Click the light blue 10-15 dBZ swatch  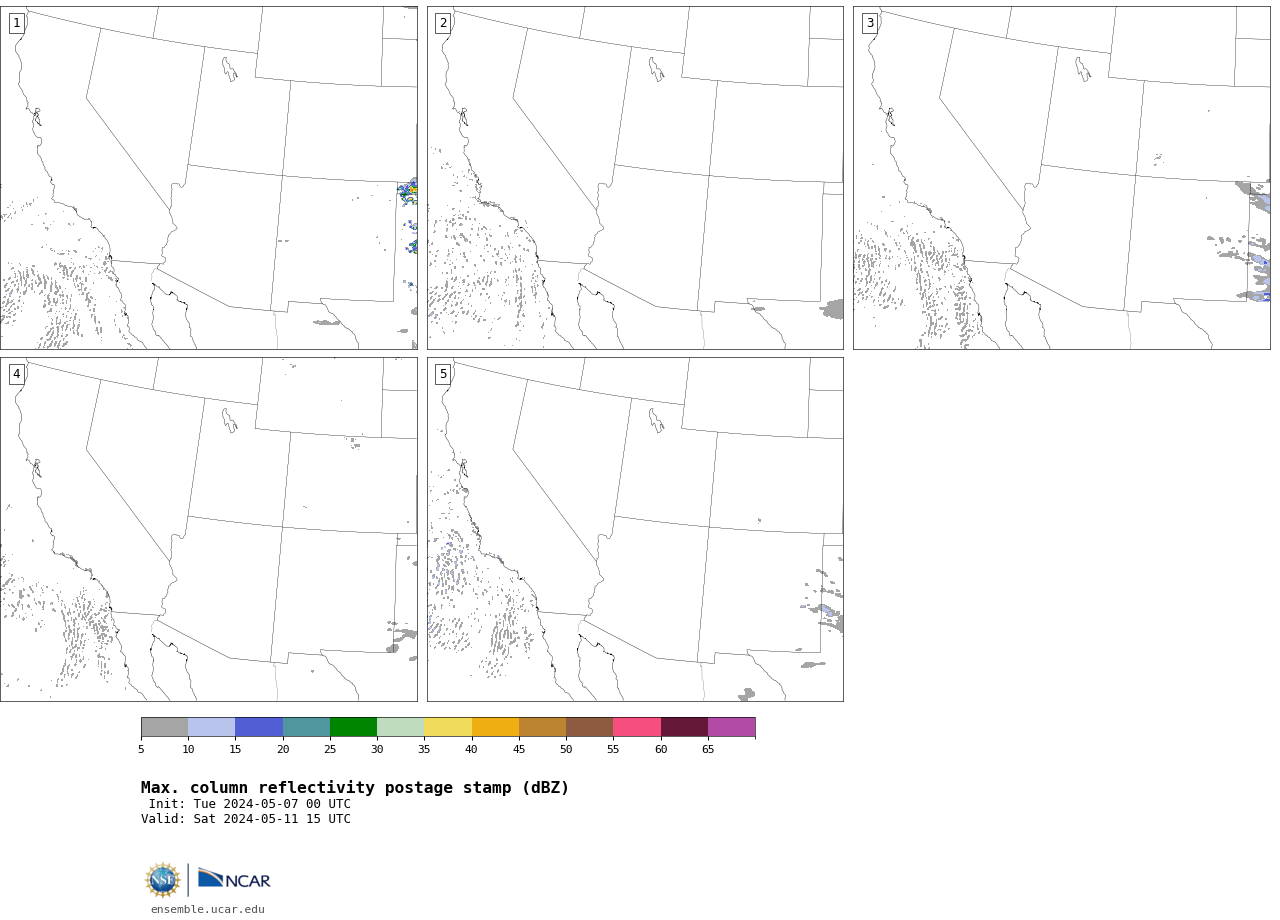click(x=212, y=727)
